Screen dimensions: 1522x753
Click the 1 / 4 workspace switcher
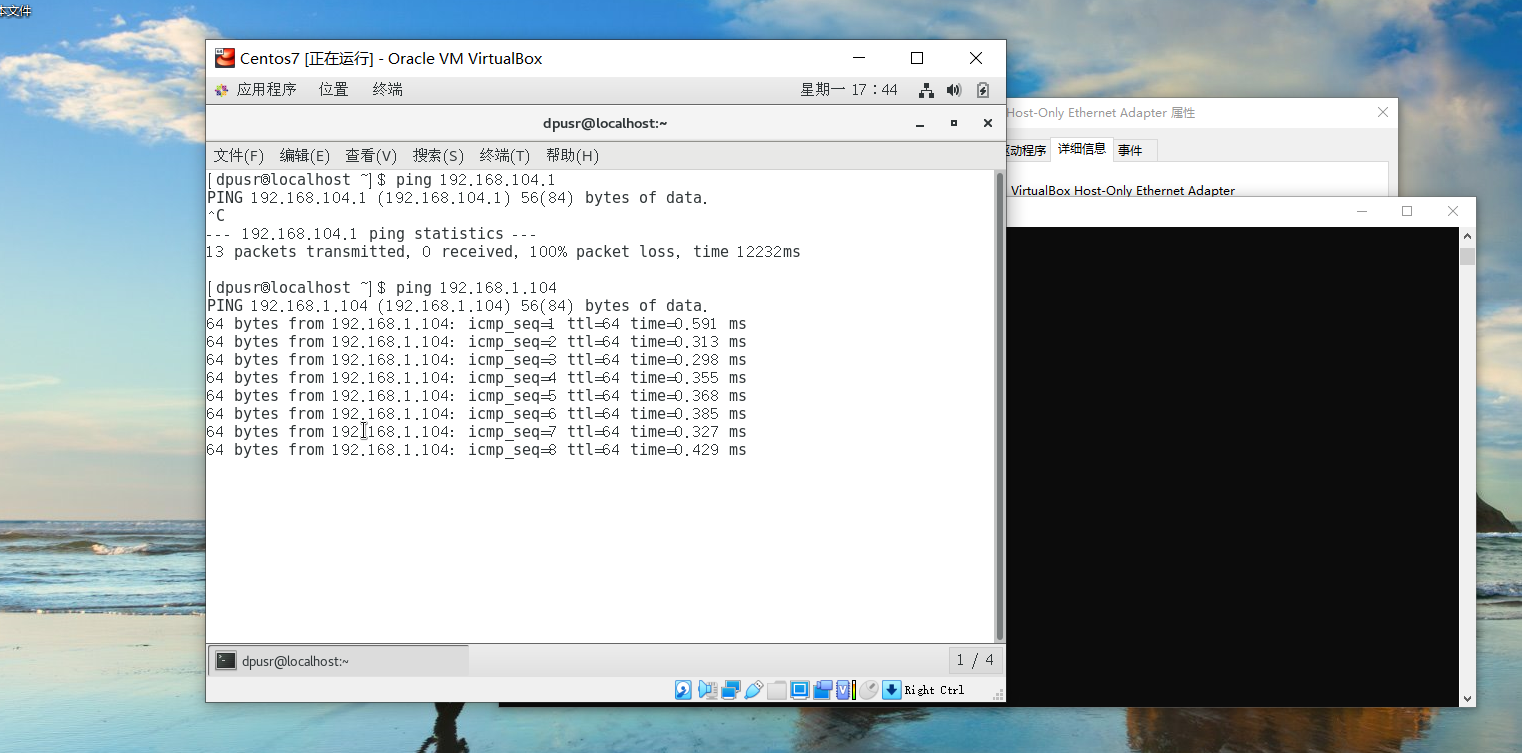pyautogui.click(x=975, y=660)
